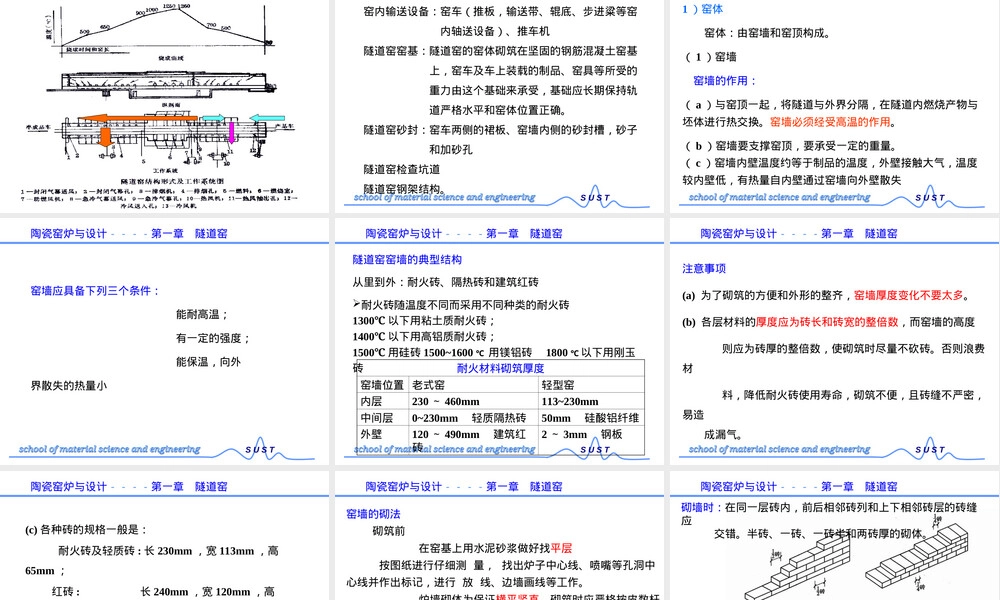1000x600 pixels.
Task: Click the line 有一定的强度；
Action: pos(213,338)
